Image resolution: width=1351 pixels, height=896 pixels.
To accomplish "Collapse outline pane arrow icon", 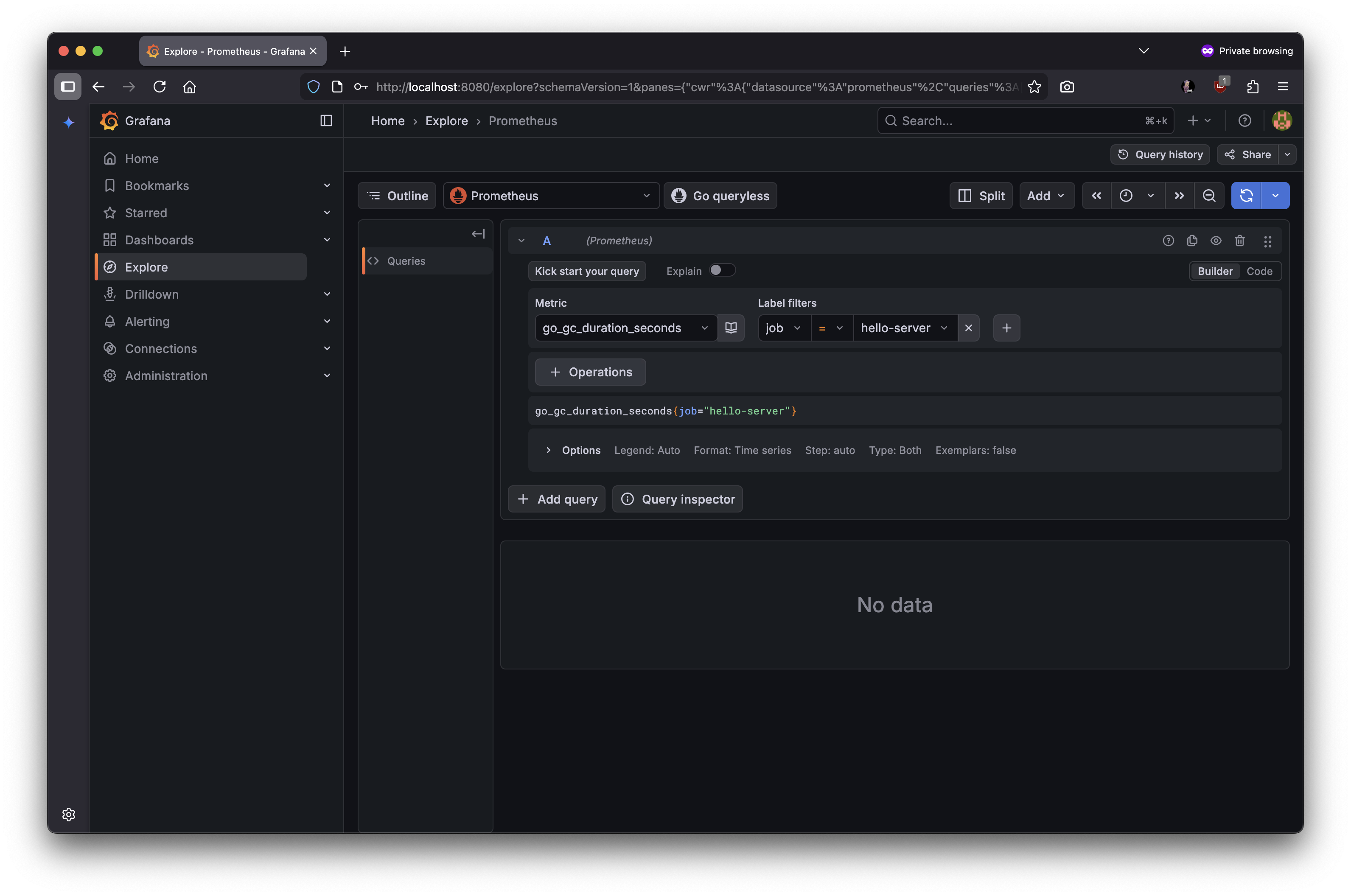I will tap(478, 234).
